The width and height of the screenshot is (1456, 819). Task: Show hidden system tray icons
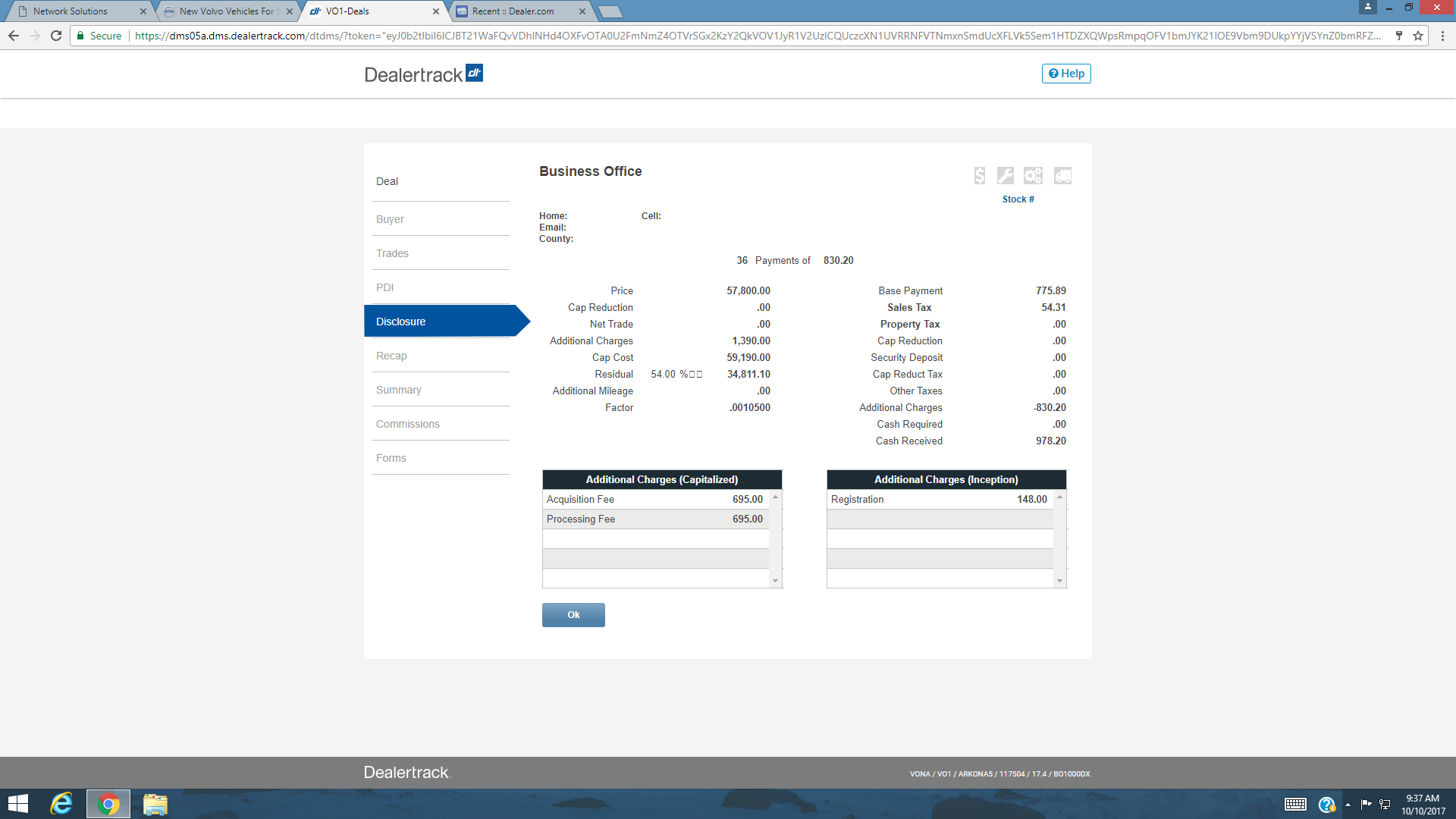click(1348, 805)
